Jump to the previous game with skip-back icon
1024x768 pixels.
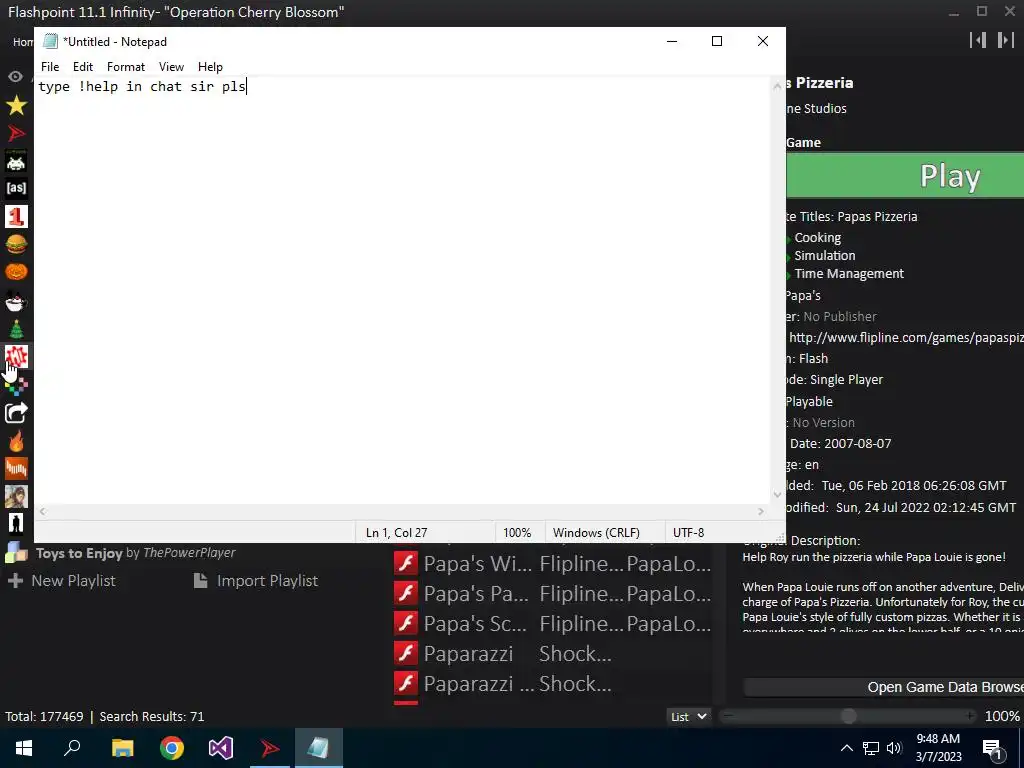point(978,40)
